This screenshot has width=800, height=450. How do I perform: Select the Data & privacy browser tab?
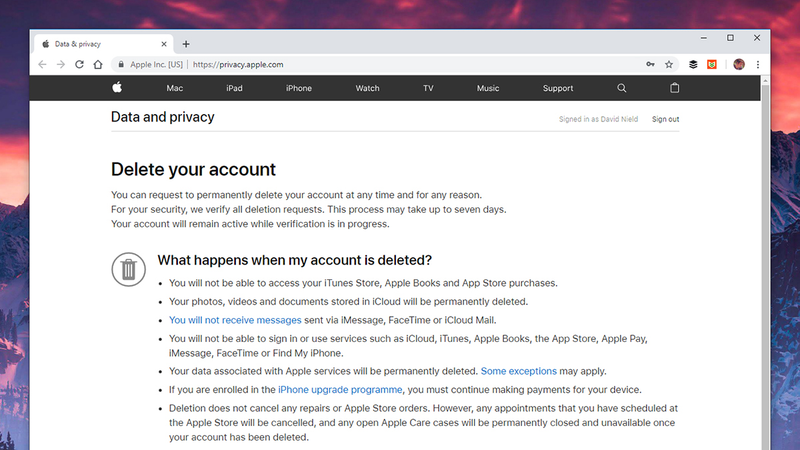[x=104, y=44]
